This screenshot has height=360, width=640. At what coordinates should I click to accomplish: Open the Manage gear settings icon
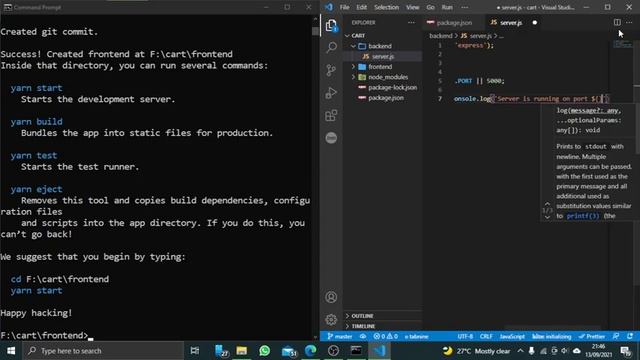pyautogui.click(x=331, y=319)
